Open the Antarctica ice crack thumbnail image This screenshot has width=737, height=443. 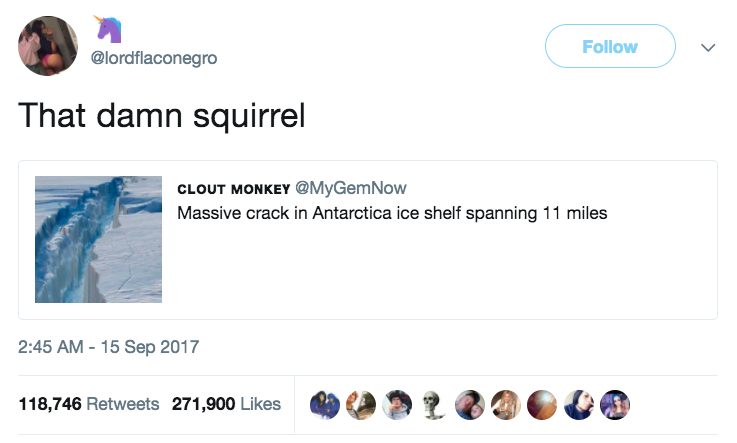[x=99, y=240]
